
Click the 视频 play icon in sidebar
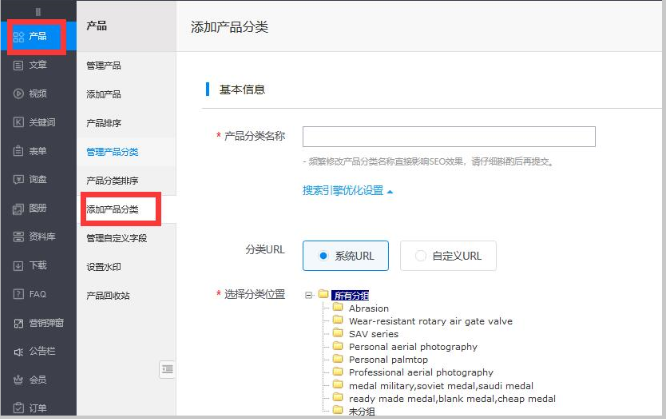18,94
